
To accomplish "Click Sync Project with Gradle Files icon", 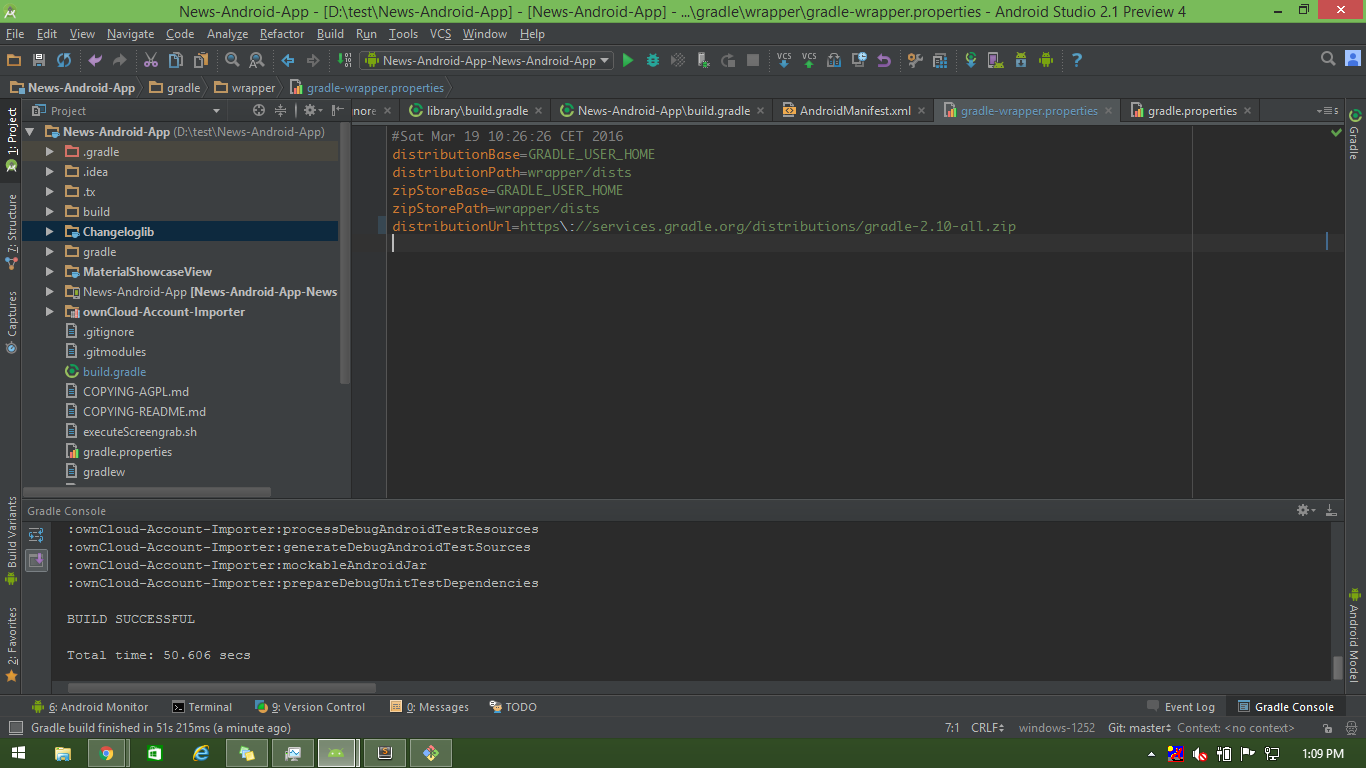I will 970,60.
